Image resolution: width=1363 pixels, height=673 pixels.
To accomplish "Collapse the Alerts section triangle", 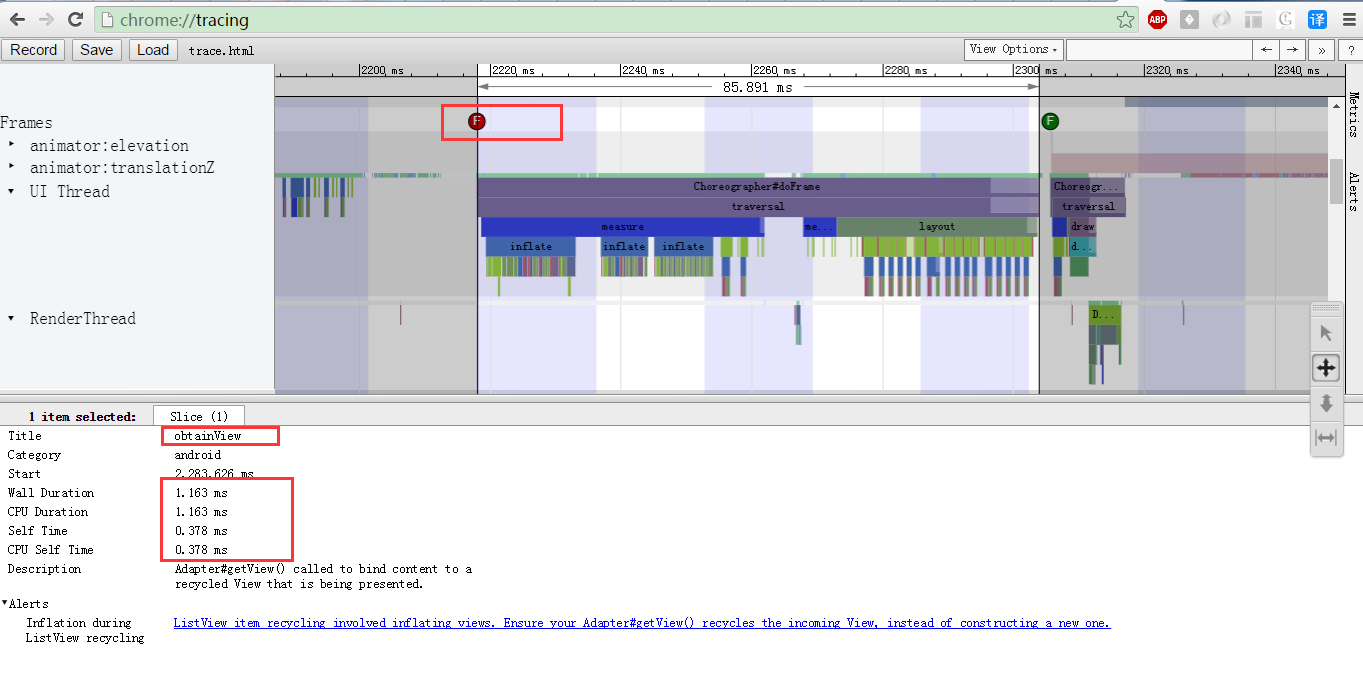I will coord(4,603).
